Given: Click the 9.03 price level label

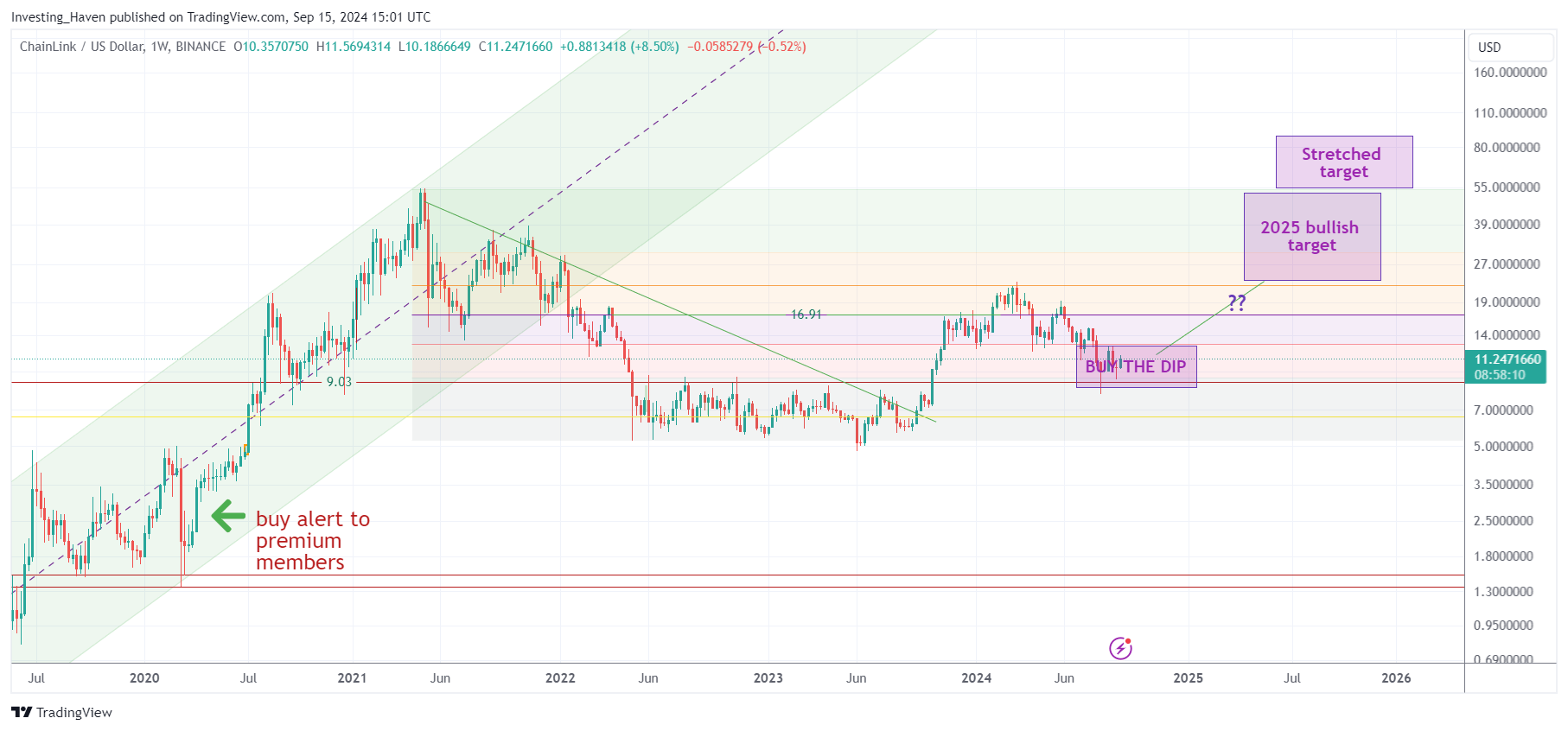Looking at the screenshot, I should 339,382.
